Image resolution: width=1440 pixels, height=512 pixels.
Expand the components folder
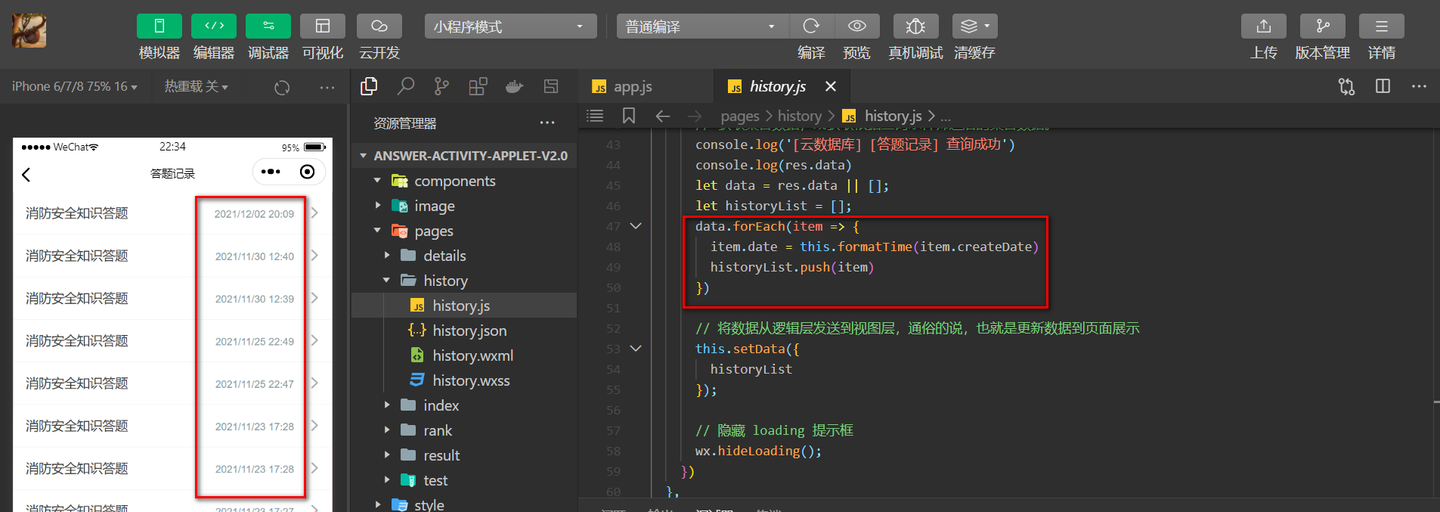click(x=454, y=181)
